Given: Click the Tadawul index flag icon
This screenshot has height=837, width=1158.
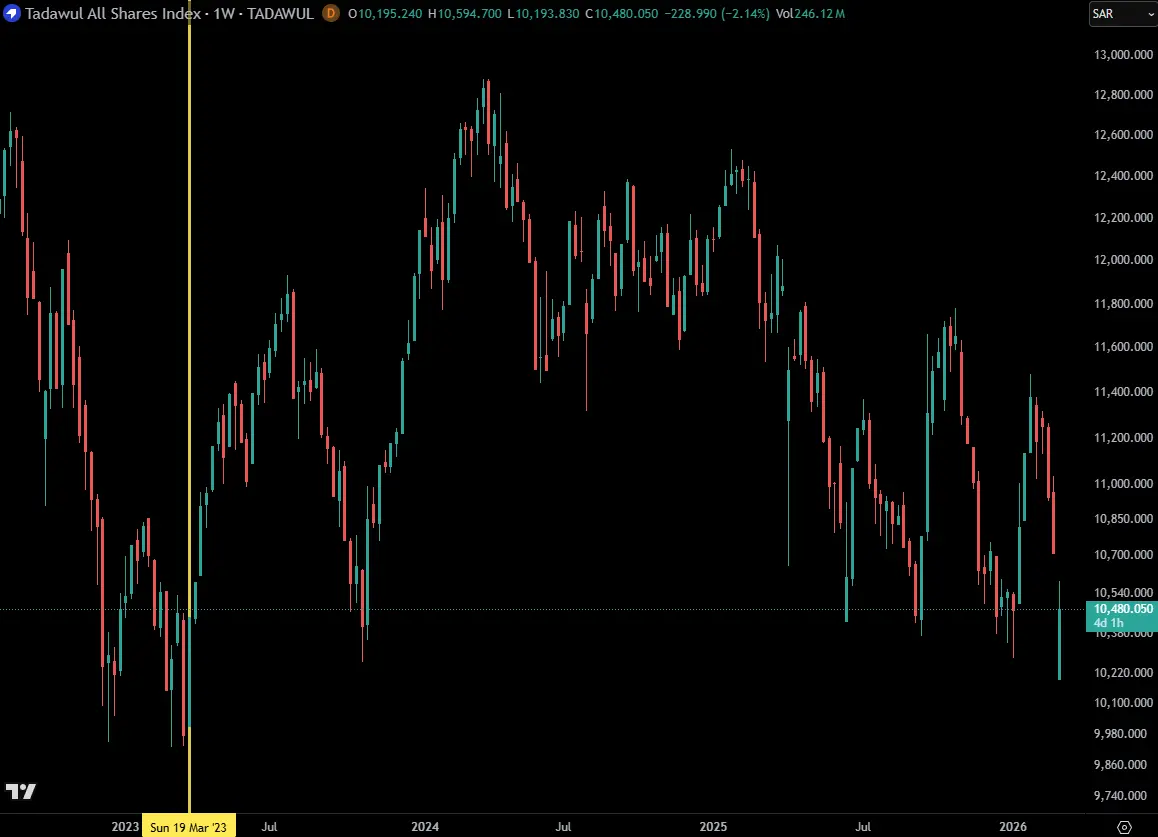Looking at the screenshot, I should click(12, 13).
